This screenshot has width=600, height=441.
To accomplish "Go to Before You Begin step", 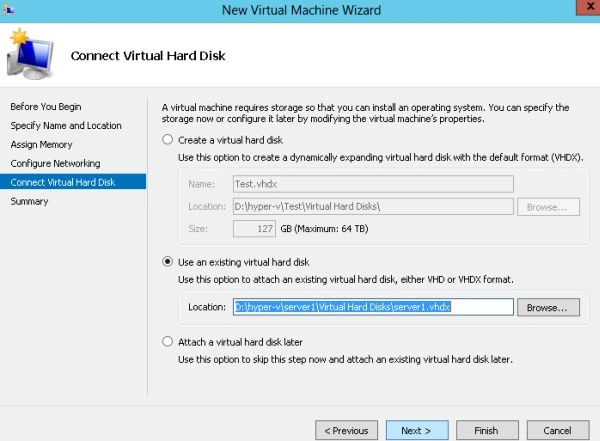I will 46,107.
